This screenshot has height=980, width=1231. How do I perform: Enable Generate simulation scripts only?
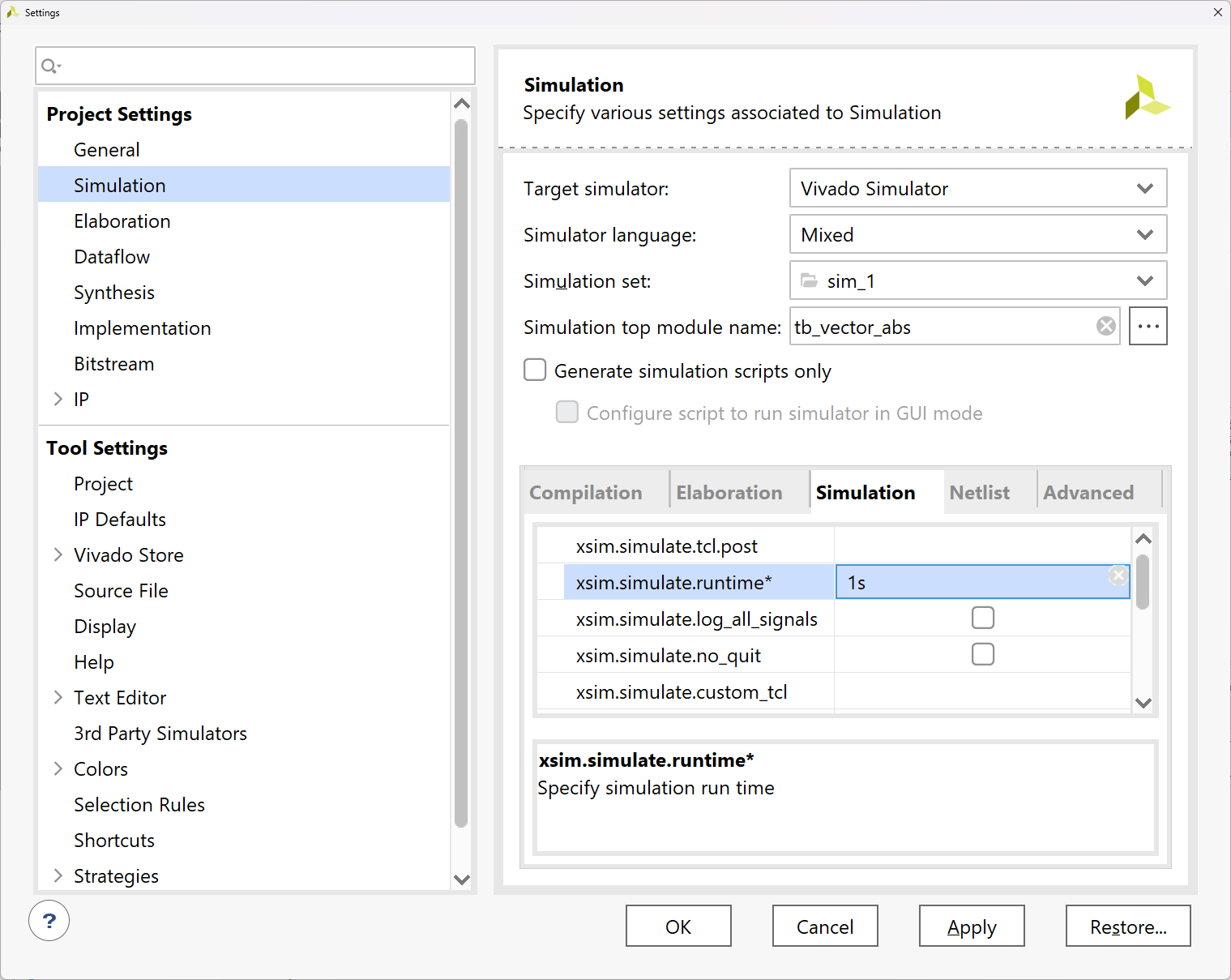(x=535, y=370)
